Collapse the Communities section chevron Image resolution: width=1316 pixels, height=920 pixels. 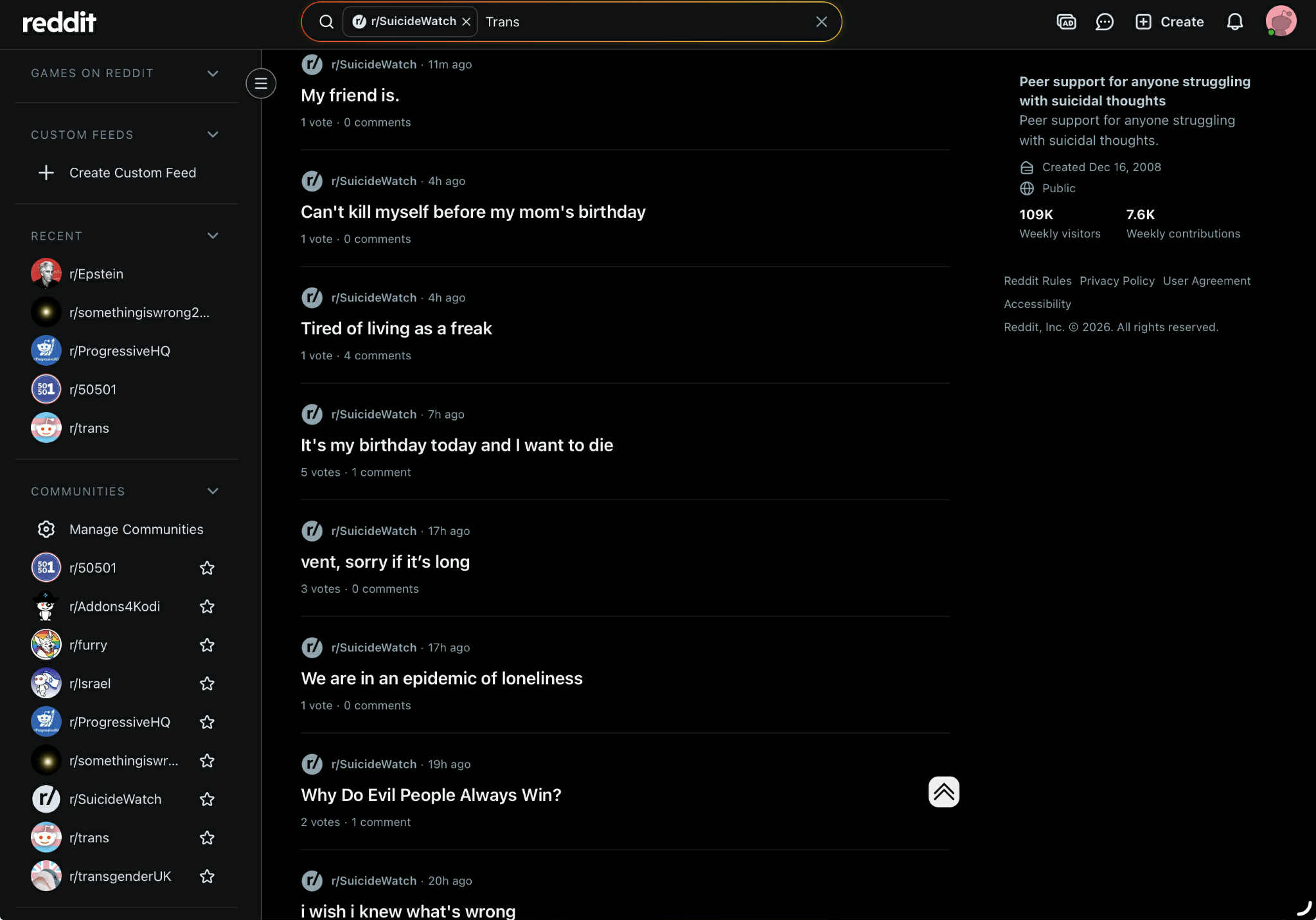tap(213, 491)
